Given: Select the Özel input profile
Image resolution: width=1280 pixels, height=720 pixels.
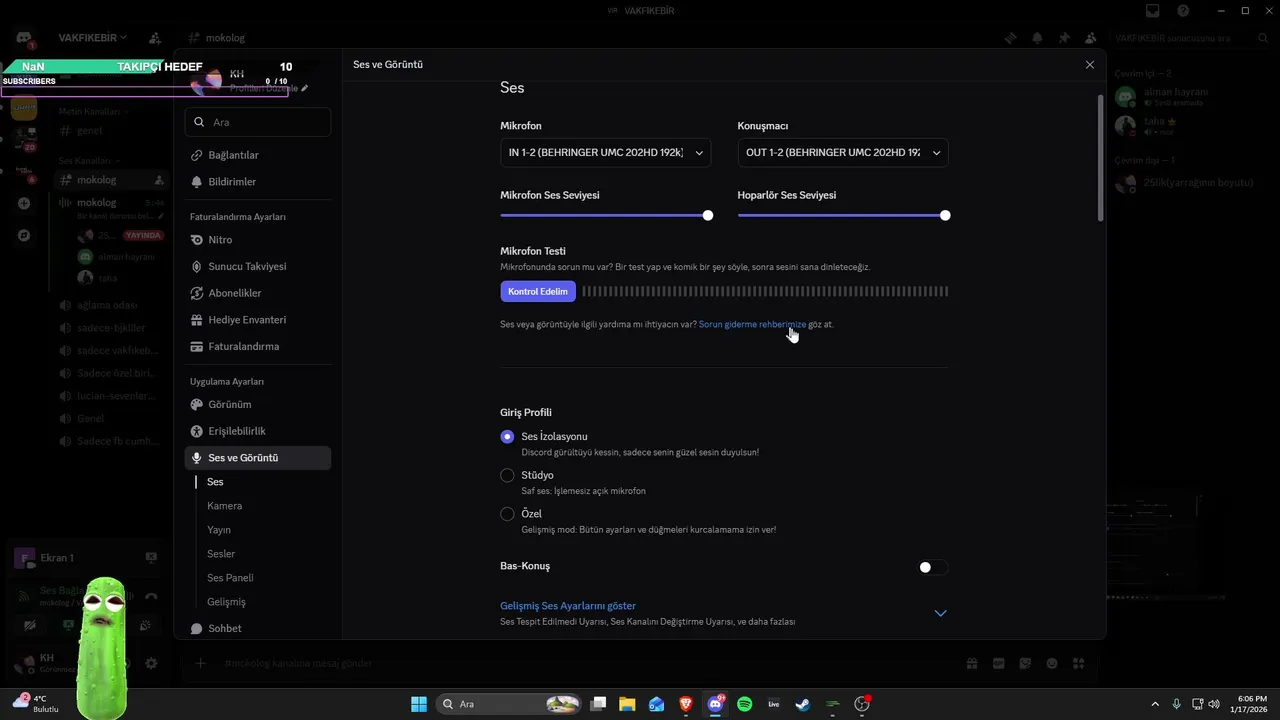Looking at the screenshot, I should 507,514.
